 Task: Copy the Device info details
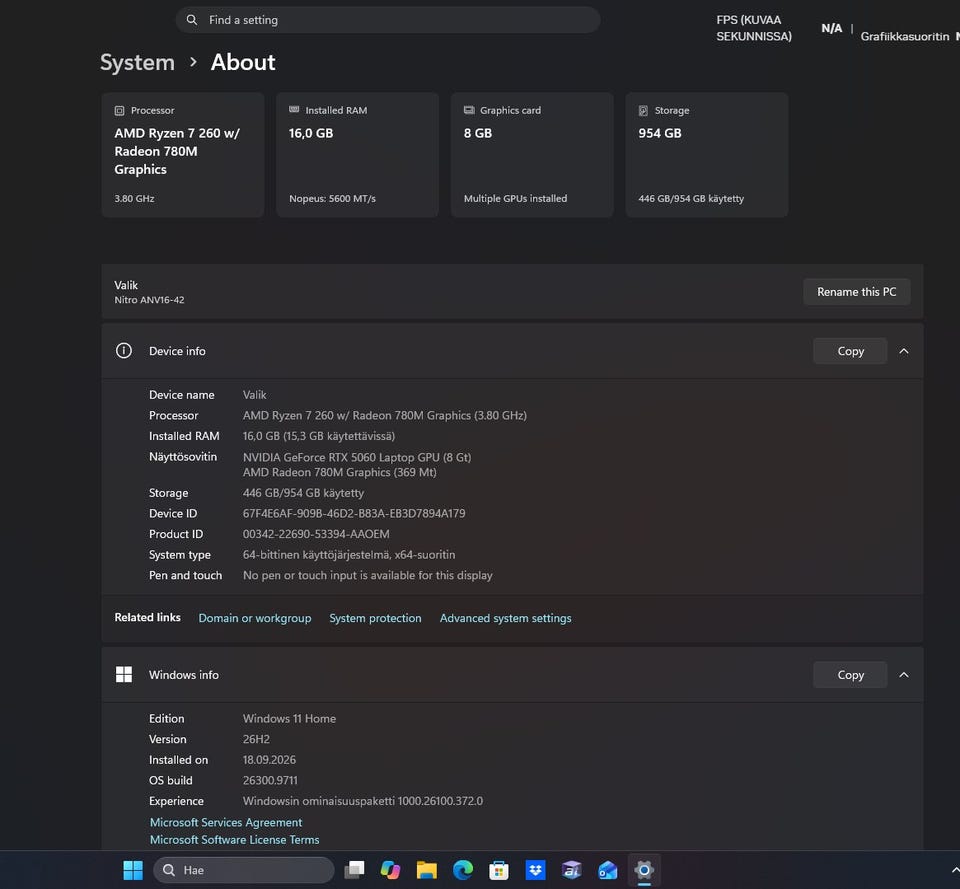coord(850,351)
